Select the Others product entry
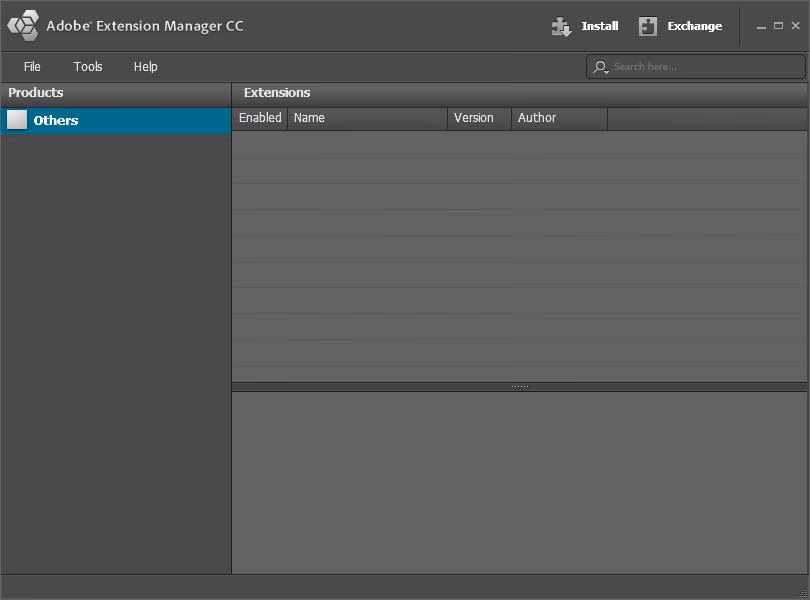 tap(57, 120)
